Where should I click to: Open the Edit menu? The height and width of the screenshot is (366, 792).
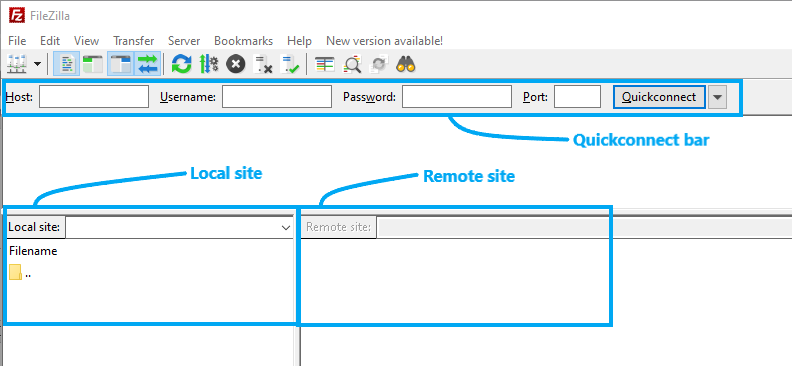click(x=50, y=41)
